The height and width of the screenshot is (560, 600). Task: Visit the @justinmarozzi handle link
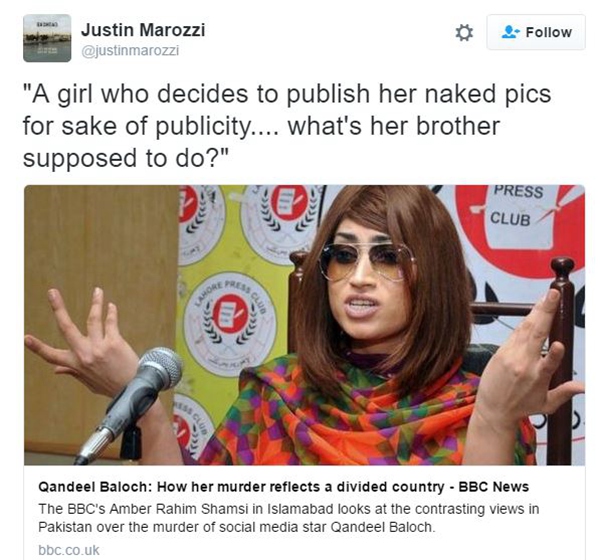[130, 51]
